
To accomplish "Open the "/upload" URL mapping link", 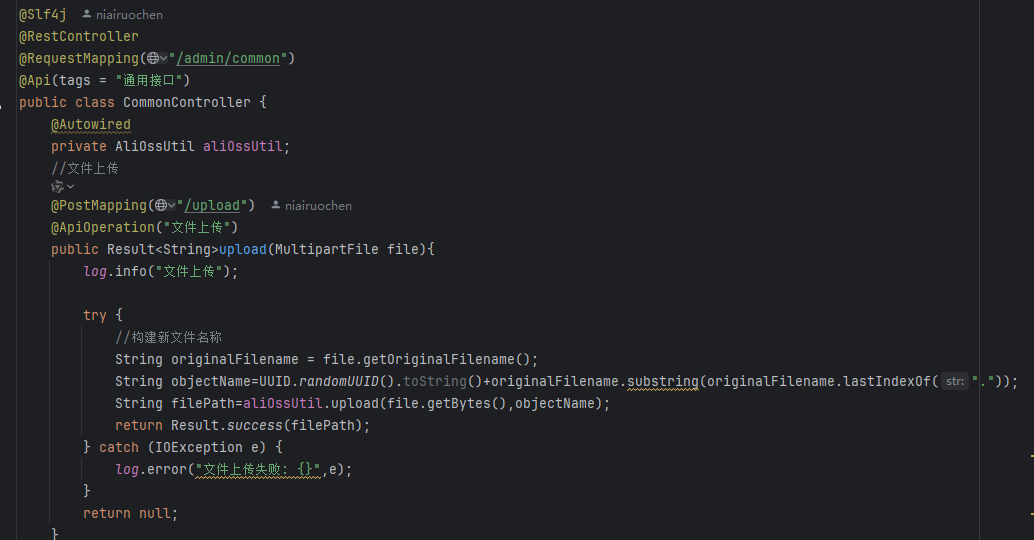I will 212,206.
